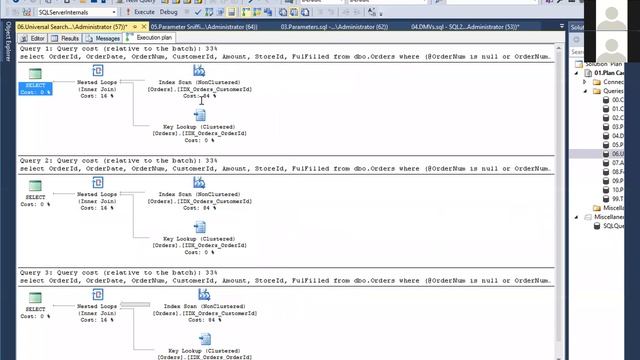This screenshot has height=360, width=640.
Task: Select Nested Loops operator in Query 1
Action: coord(97,82)
